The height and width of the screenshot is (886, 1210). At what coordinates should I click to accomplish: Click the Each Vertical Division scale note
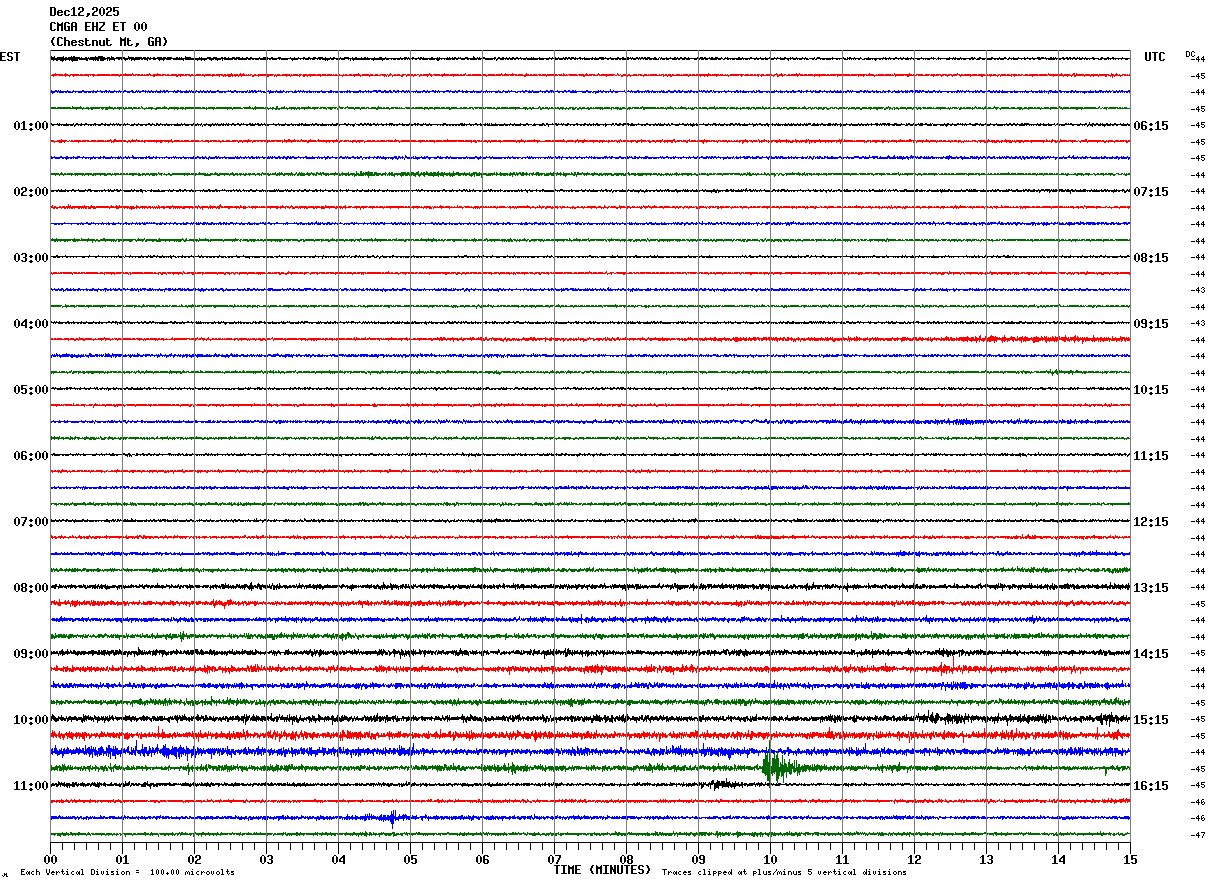pyautogui.click(x=127, y=873)
